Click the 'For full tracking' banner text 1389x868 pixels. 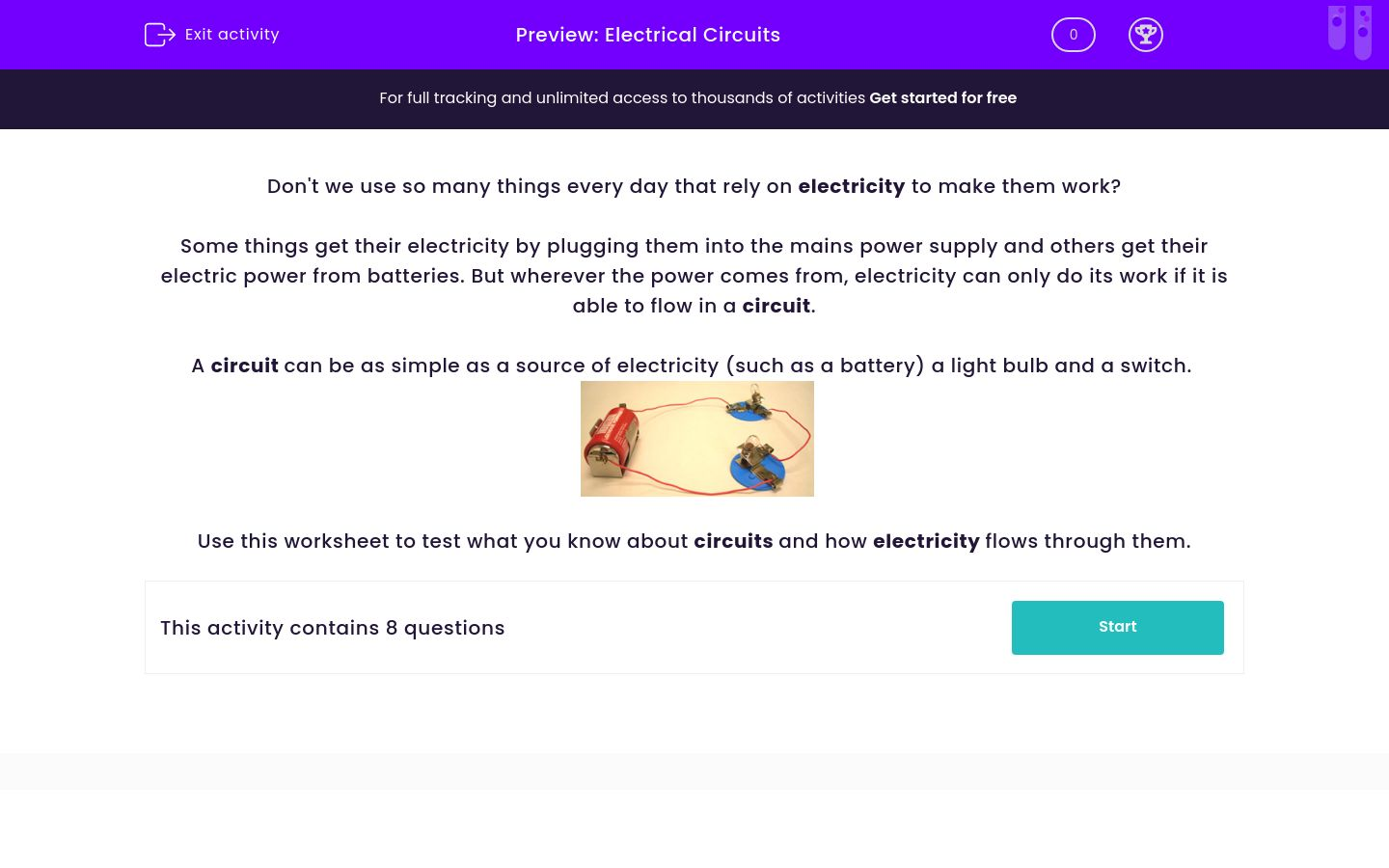(622, 98)
